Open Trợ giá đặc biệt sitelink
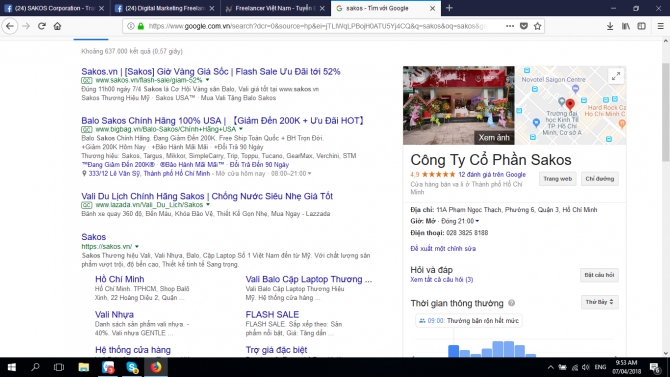 (276, 350)
